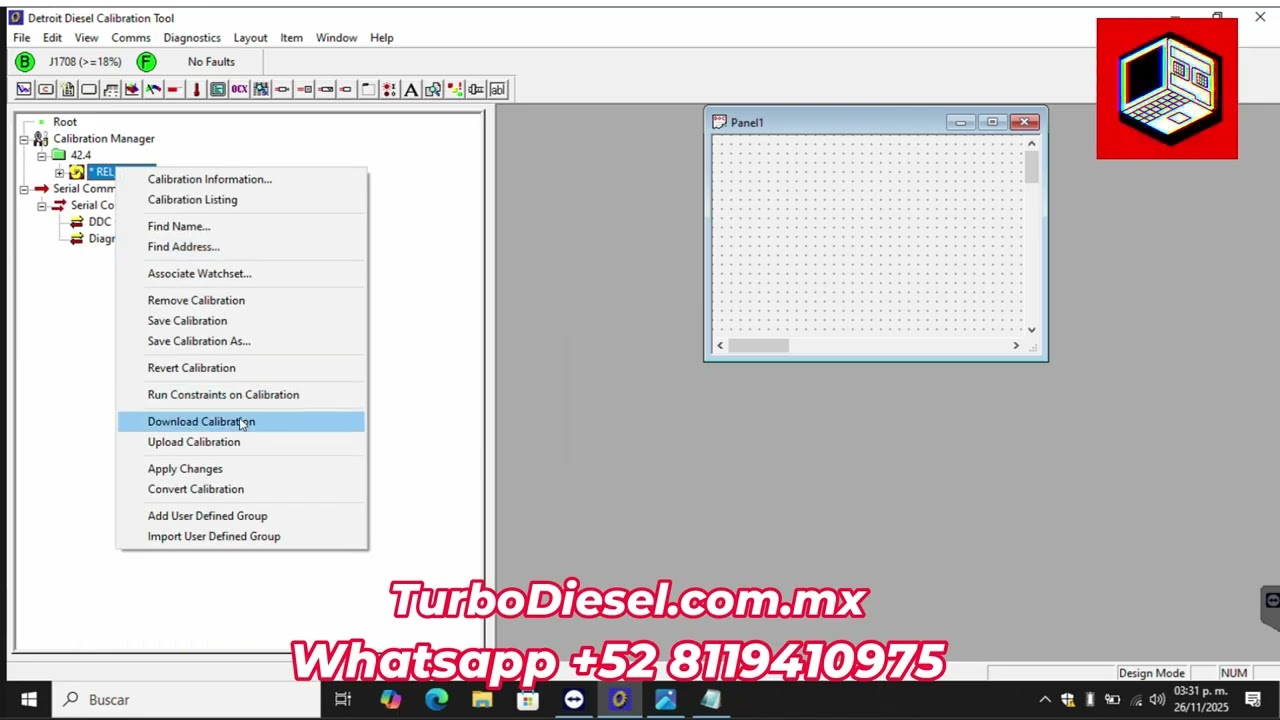Image resolution: width=1280 pixels, height=720 pixels.
Task: Click the Buscar taskbar search box
Action: pos(185,700)
